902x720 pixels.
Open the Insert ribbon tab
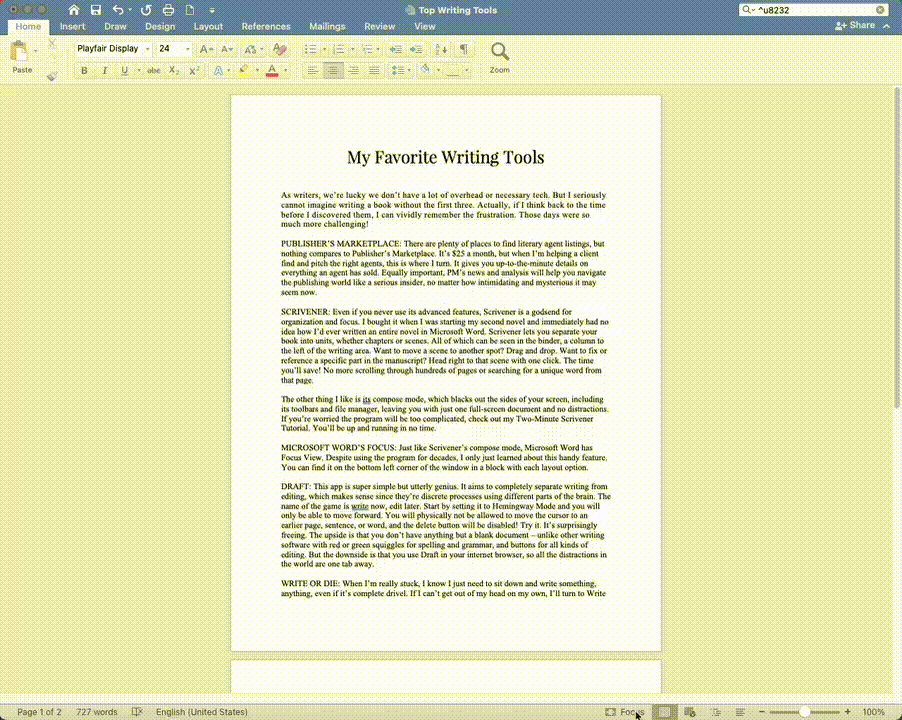click(72, 26)
